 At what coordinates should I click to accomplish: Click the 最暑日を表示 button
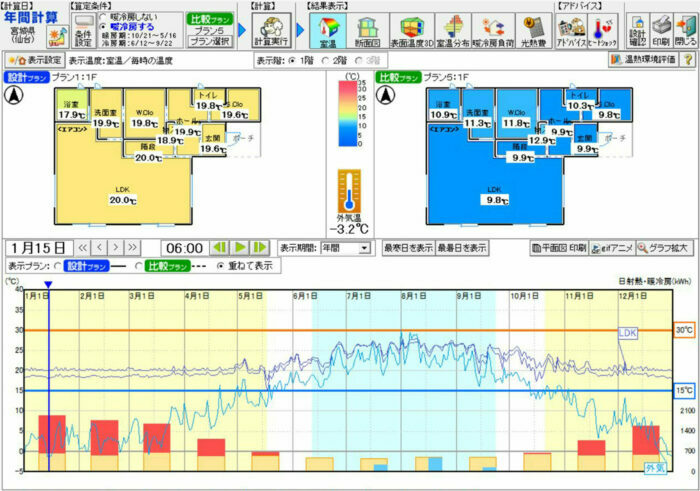point(462,248)
